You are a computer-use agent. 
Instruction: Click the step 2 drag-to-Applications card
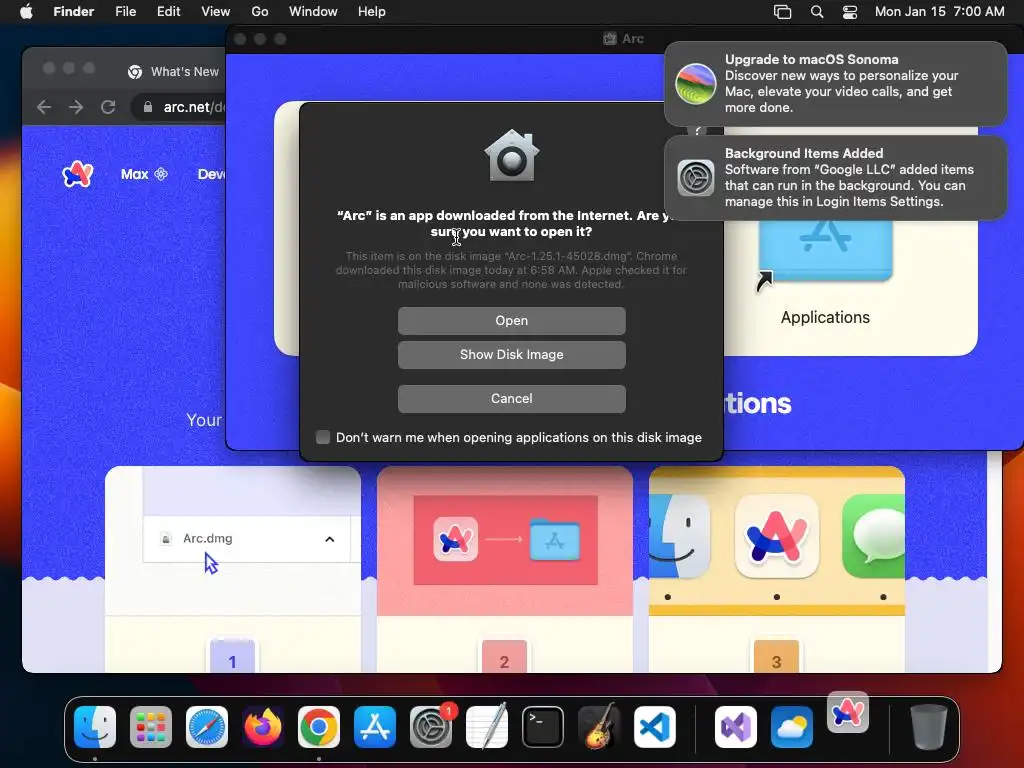pos(504,569)
